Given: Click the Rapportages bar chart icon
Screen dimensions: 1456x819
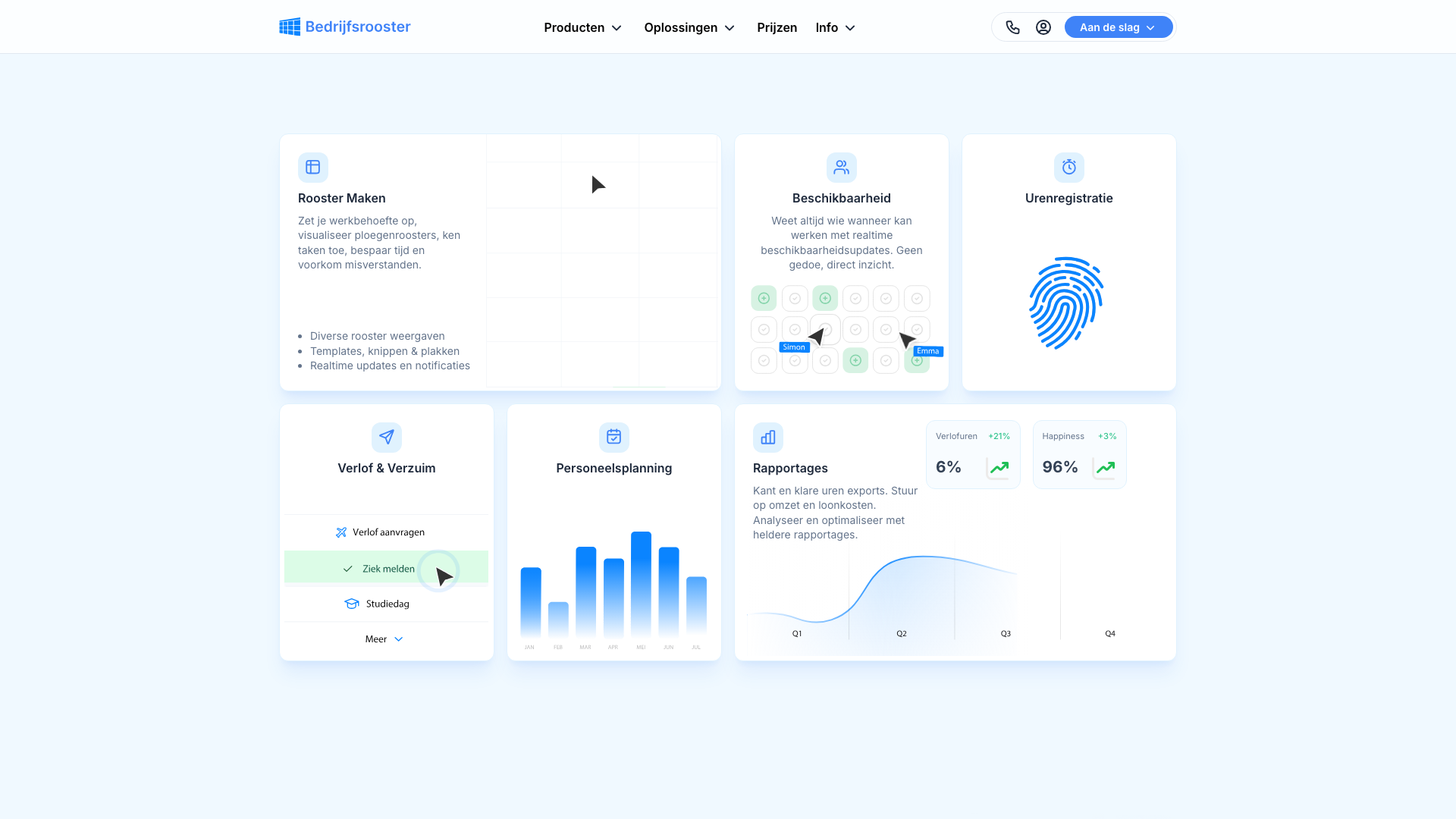Looking at the screenshot, I should click(767, 437).
